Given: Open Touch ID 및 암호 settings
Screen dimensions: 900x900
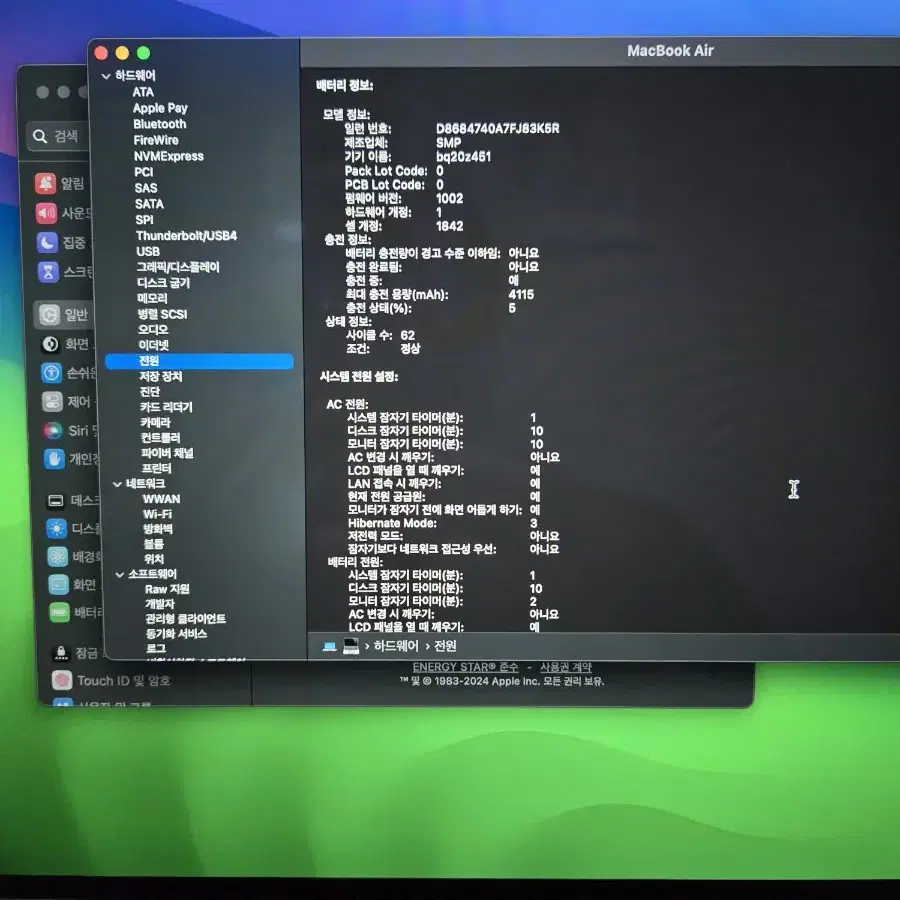Looking at the screenshot, I should [x=111, y=681].
